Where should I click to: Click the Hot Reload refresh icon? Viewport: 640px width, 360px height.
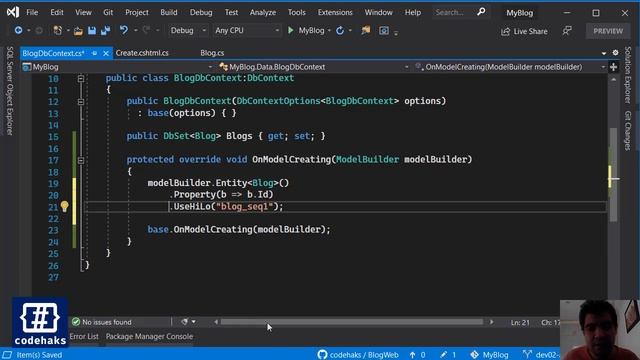pyautogui.click(x=340, y=31)
